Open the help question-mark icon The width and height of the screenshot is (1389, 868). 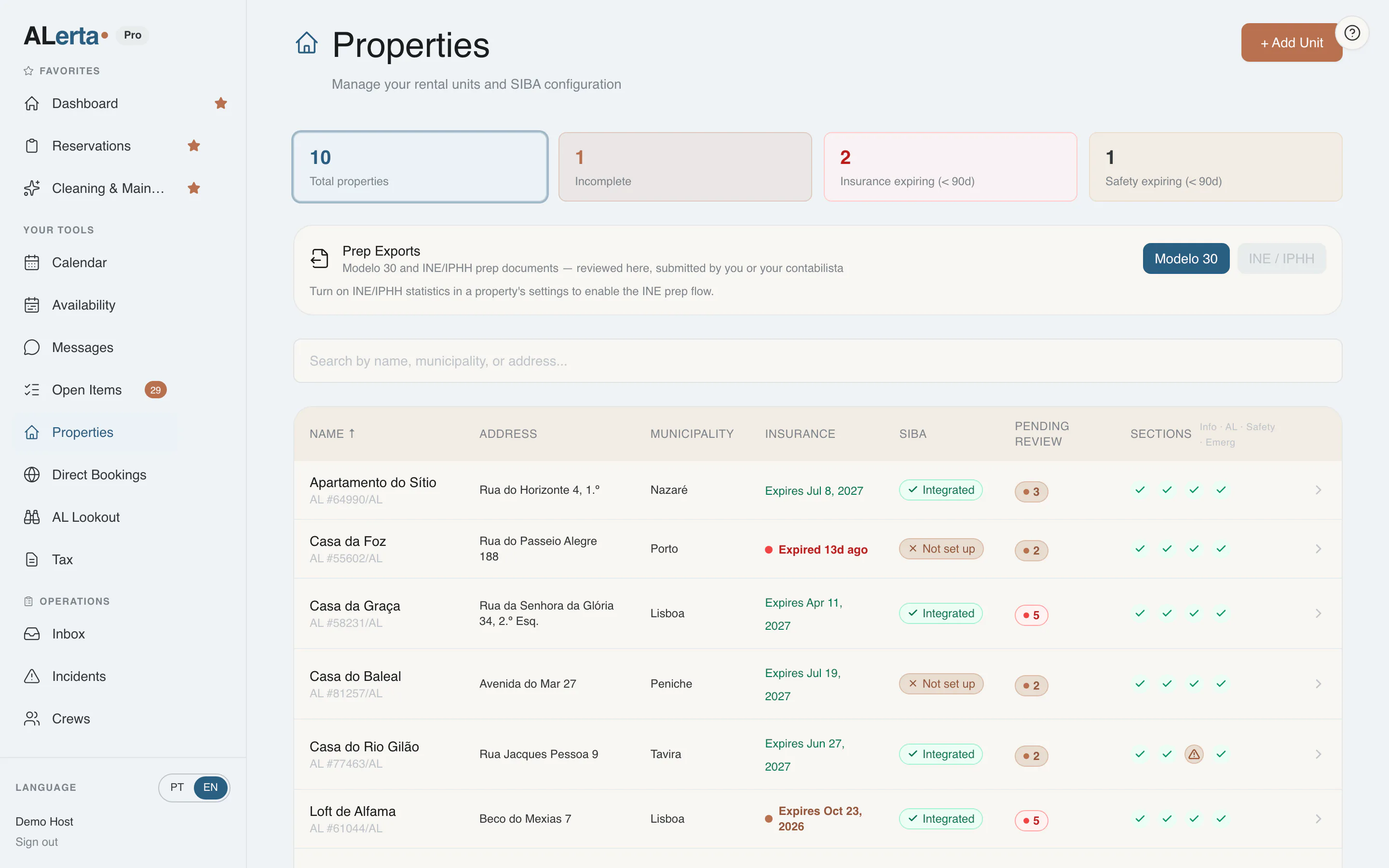[1352, 33]
